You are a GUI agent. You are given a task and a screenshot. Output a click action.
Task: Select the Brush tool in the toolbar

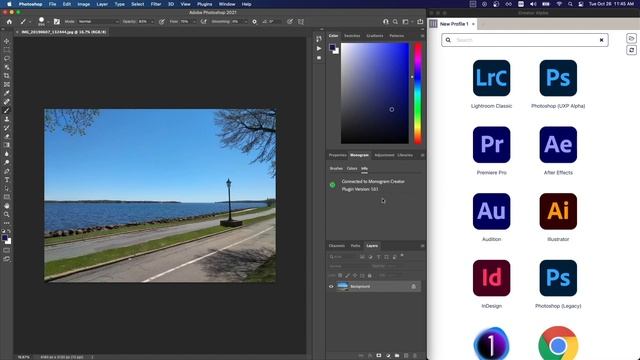point(7,110)
